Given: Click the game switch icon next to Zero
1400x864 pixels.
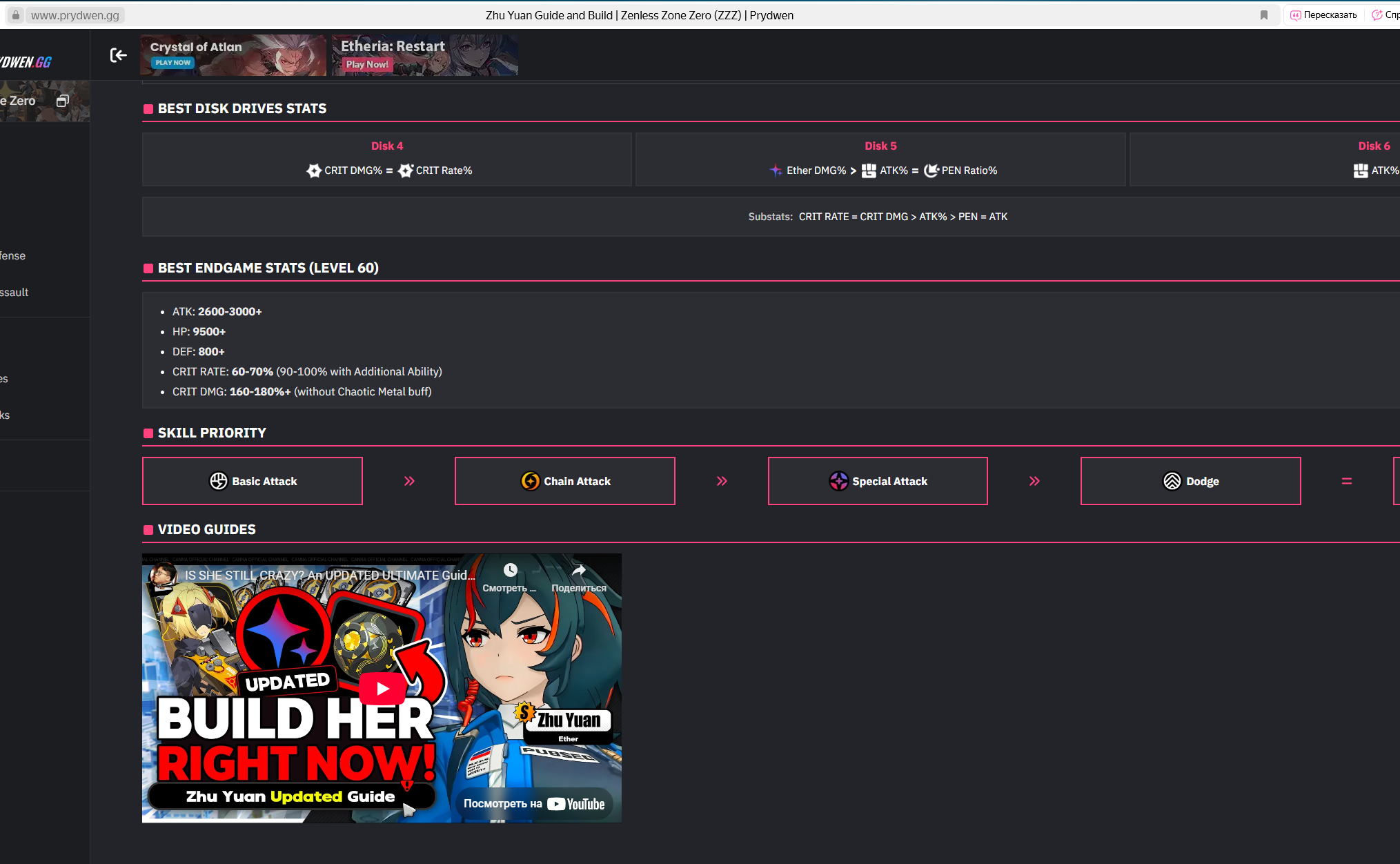Looking at the screenshot, I should 63,101.
